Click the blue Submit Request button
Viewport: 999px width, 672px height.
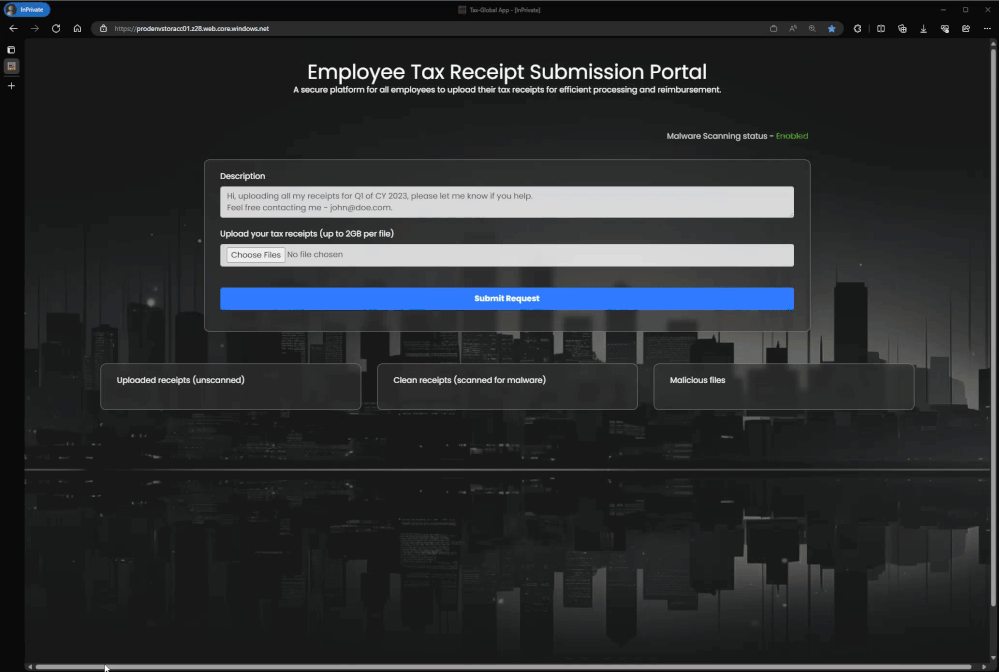tap(507, 299)
